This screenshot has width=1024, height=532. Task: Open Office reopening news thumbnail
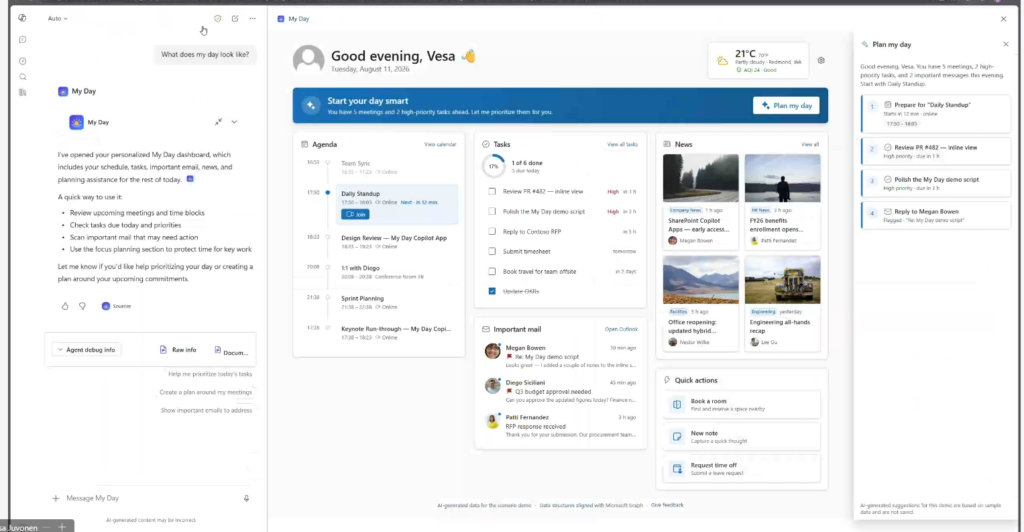click(701, 279)
